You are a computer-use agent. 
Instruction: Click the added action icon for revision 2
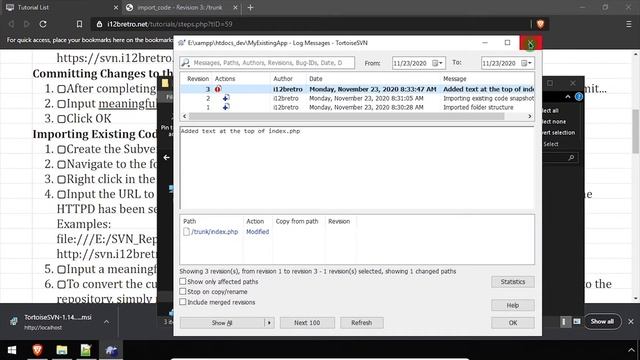coord(226,98)
